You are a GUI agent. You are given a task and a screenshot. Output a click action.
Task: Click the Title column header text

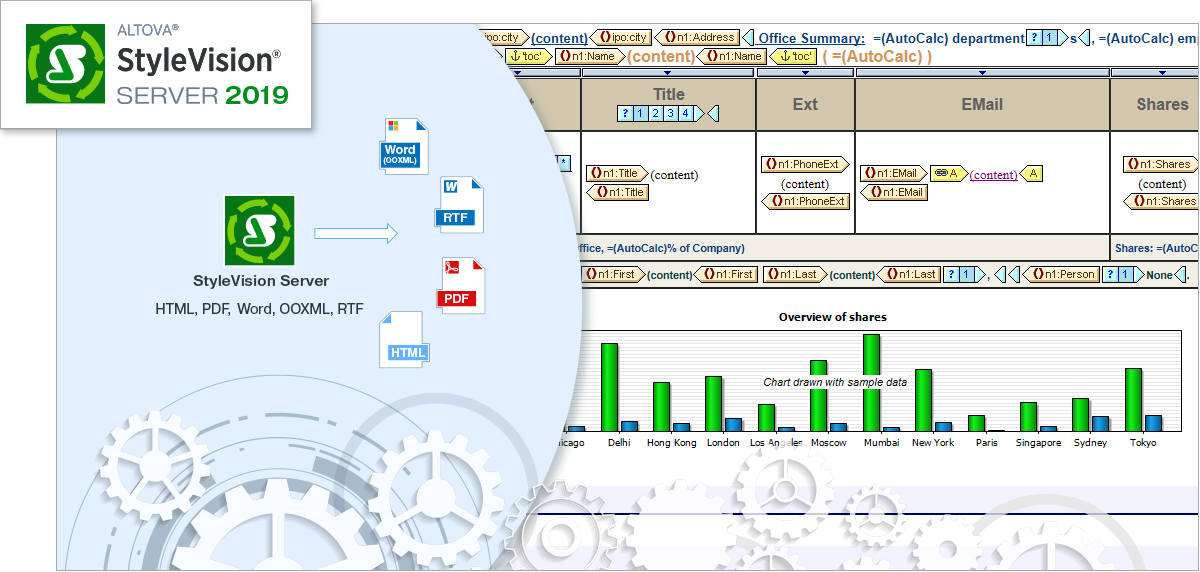click(669, 95)
